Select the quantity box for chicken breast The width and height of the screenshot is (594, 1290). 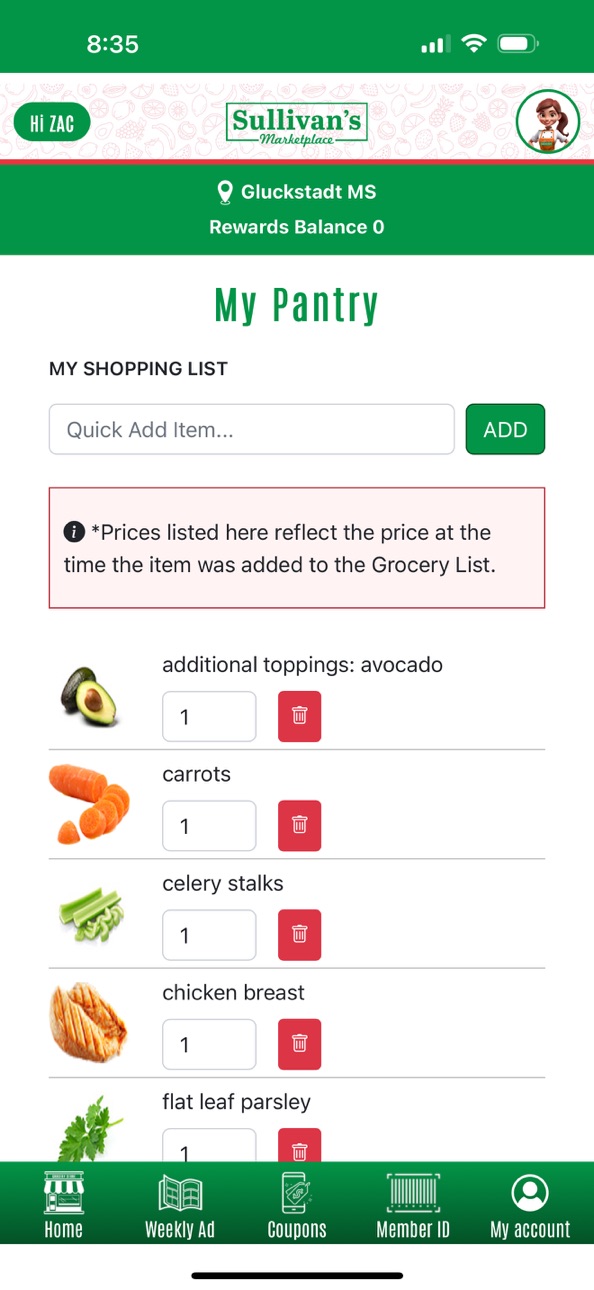point(209,1044)
